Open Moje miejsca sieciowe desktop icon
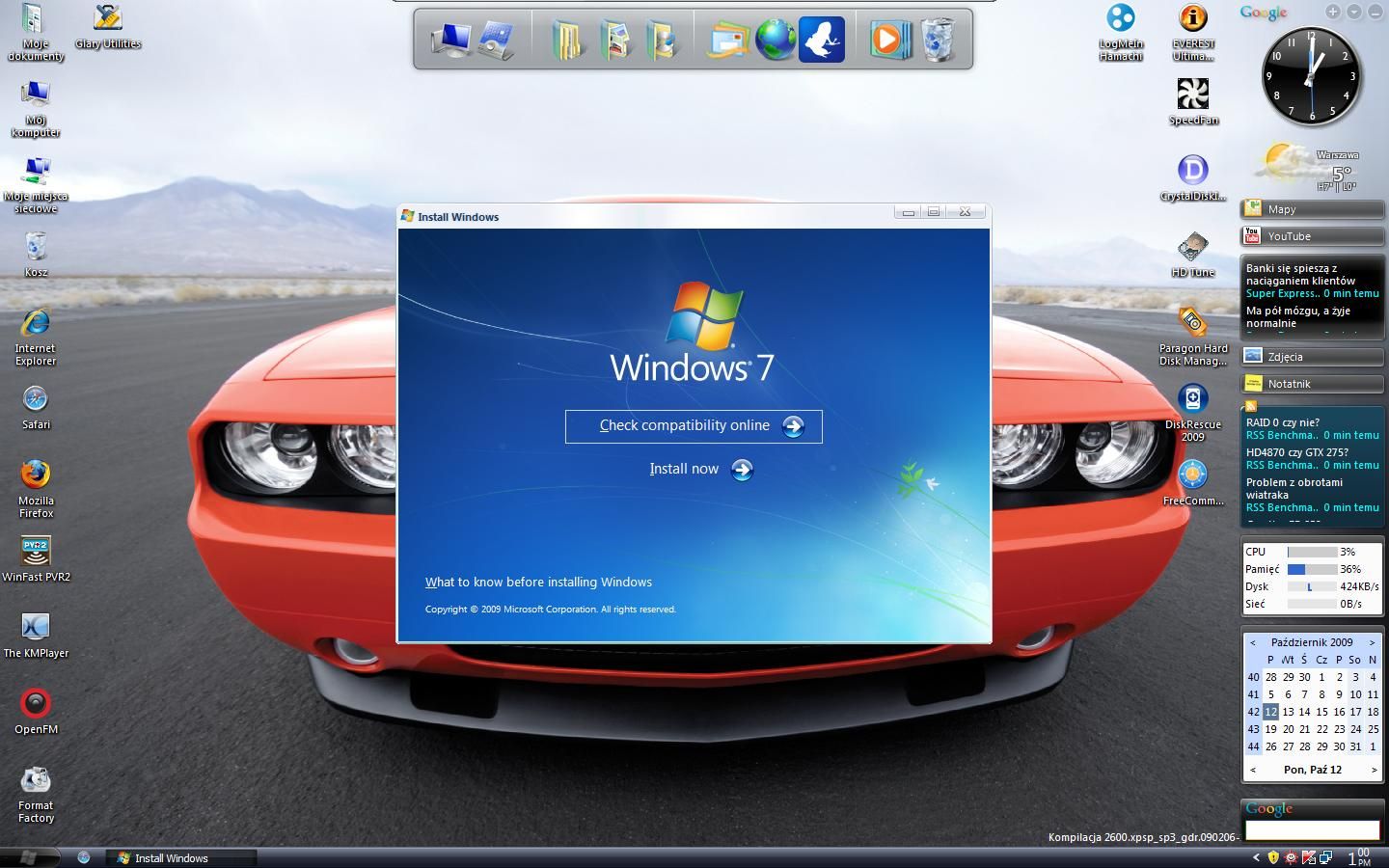Image resolution: width=1389 pixels, height=868 pixels. coord(36,184)
